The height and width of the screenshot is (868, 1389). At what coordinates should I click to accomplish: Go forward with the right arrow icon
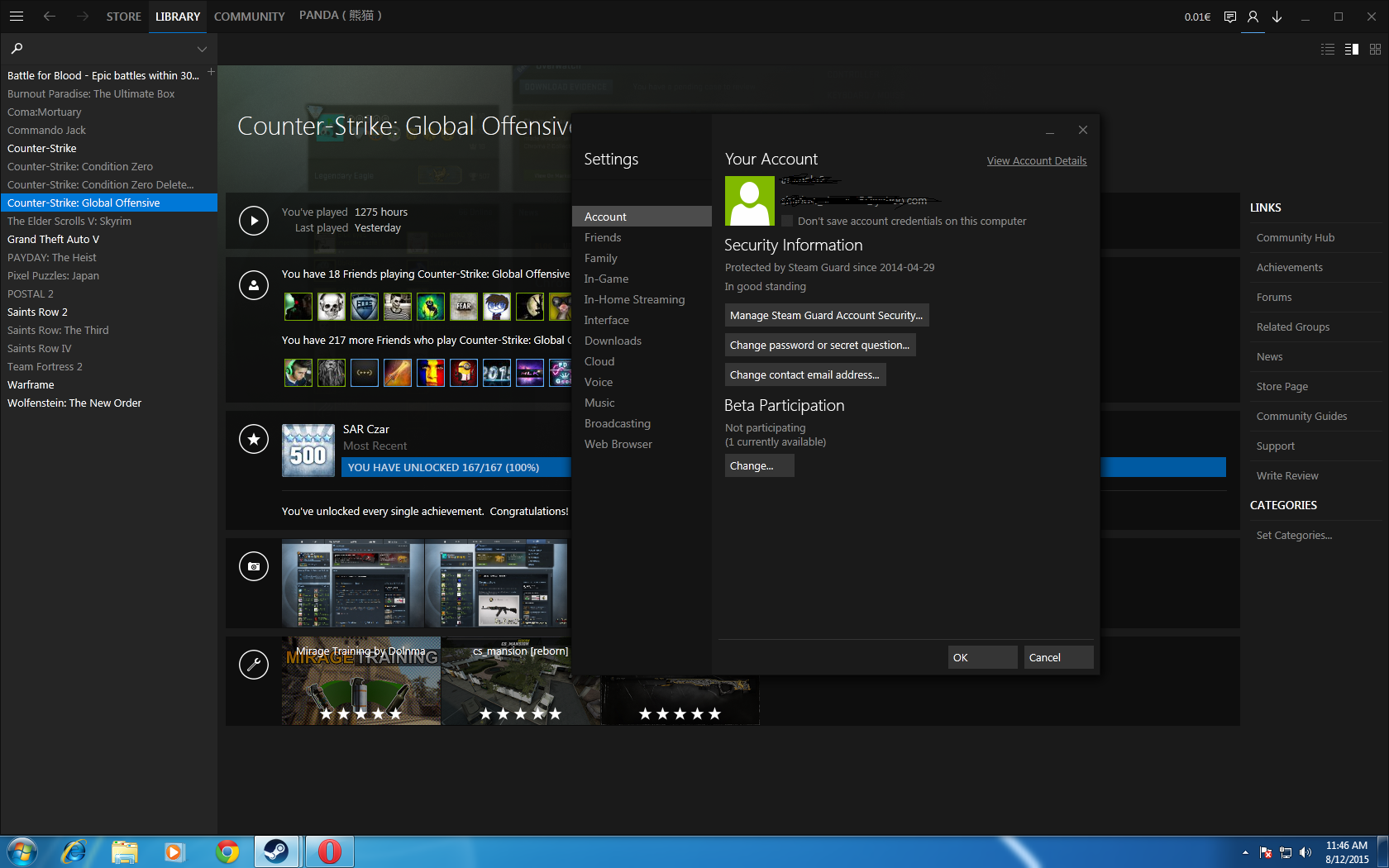[82, 16]
